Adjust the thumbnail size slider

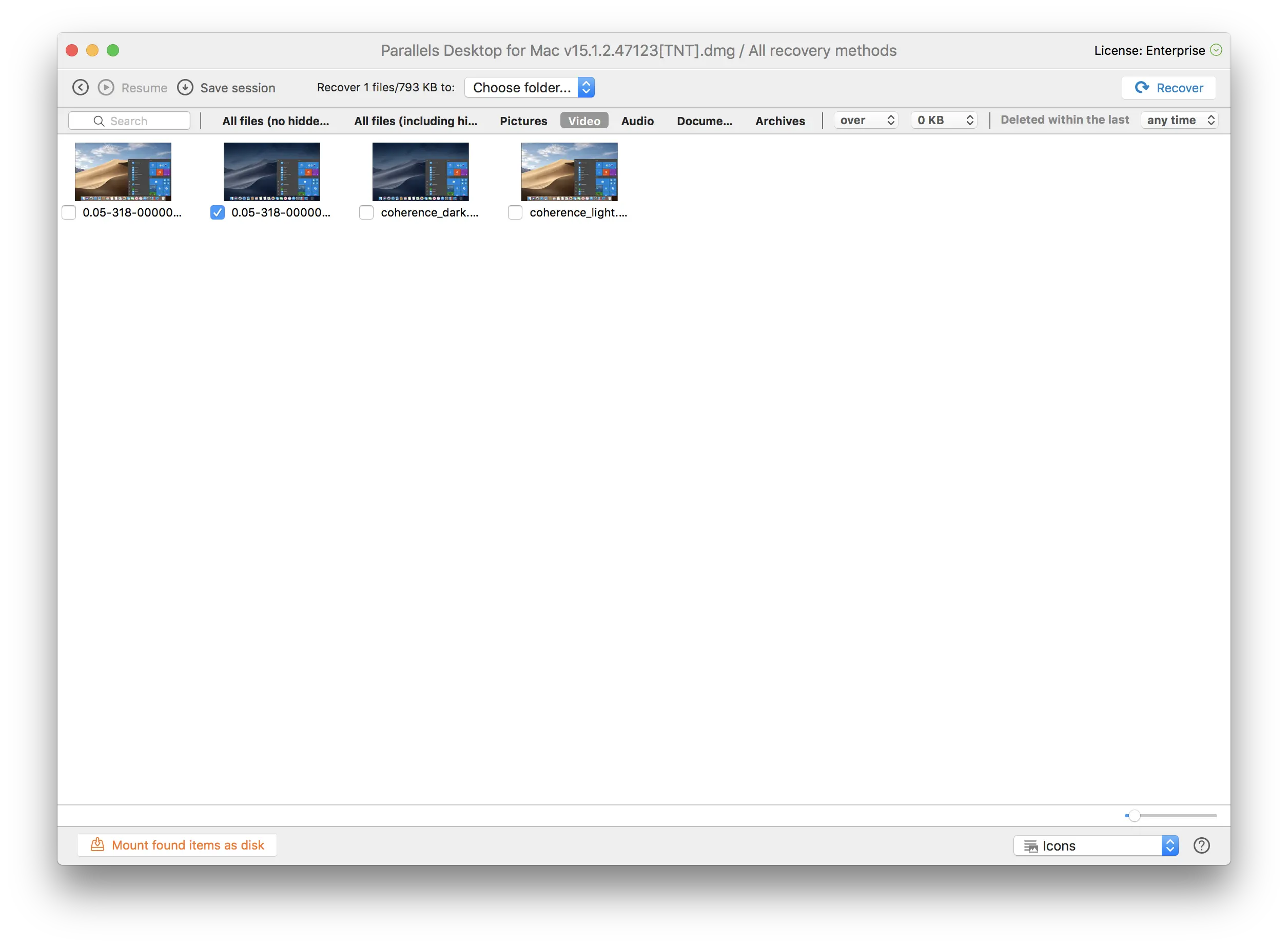click(x=1134, y=816)
